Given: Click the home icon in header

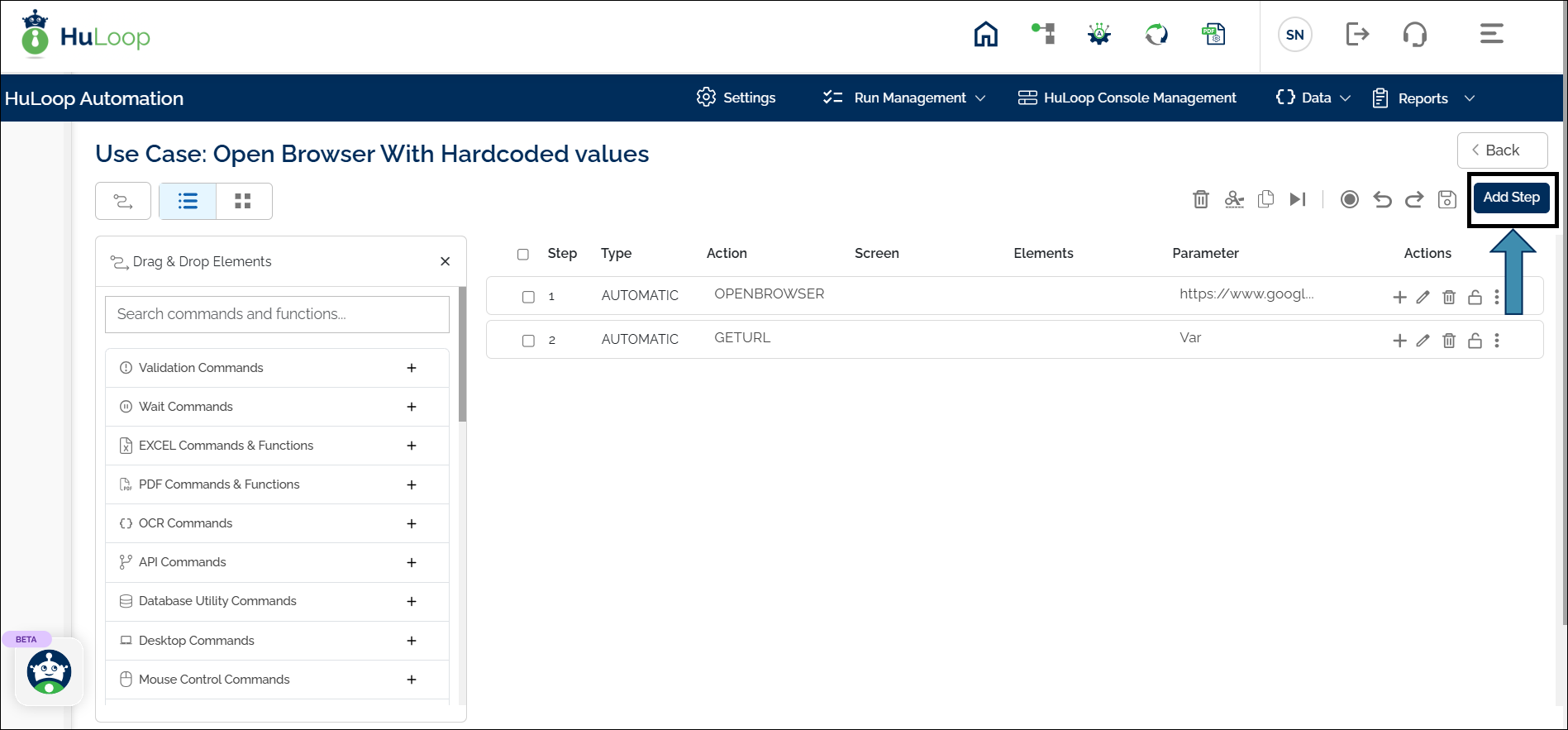Looking at the screenshot, I should [x=985, y=35].
